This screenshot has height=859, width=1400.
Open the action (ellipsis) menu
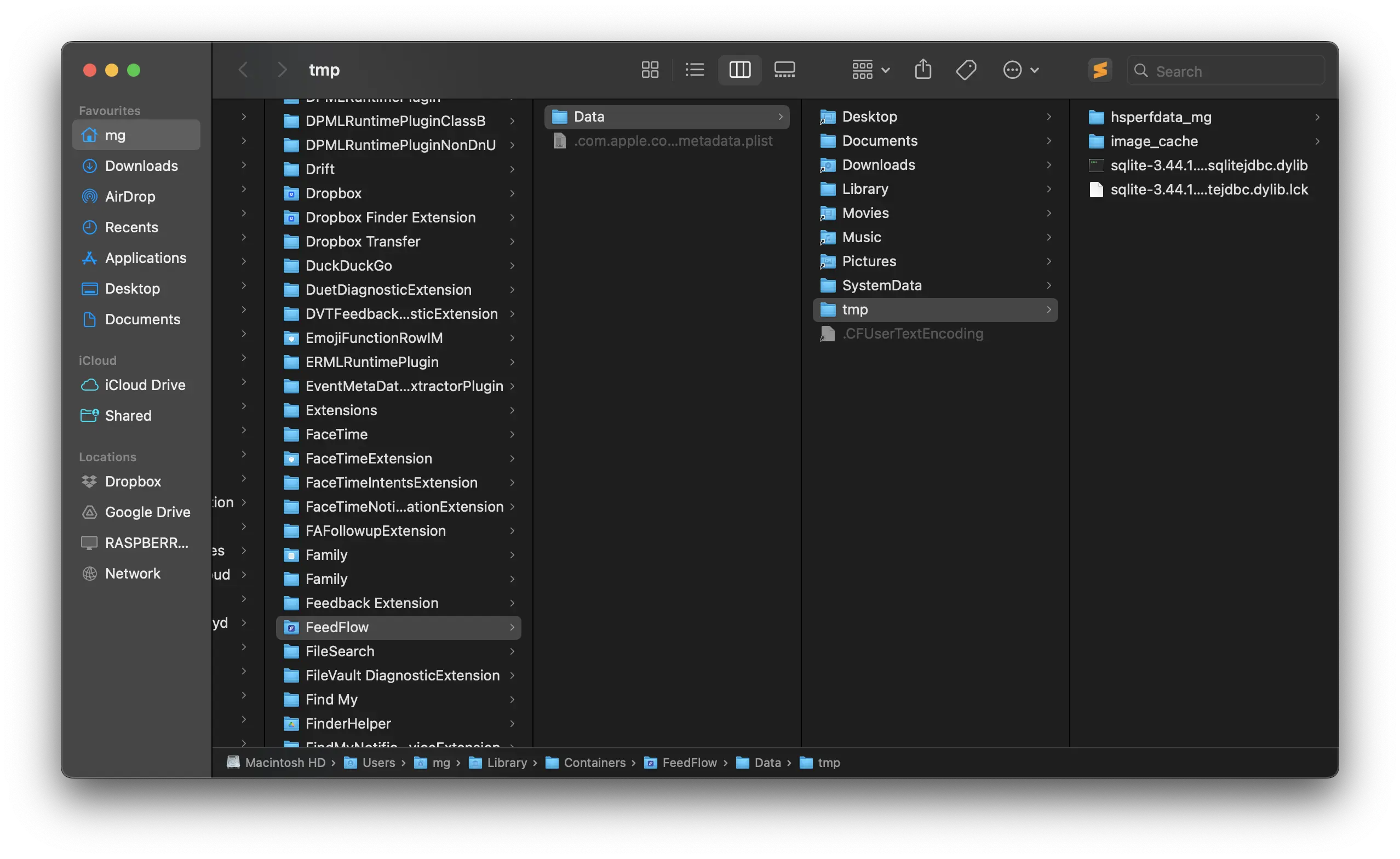[x=1021, y=70]
